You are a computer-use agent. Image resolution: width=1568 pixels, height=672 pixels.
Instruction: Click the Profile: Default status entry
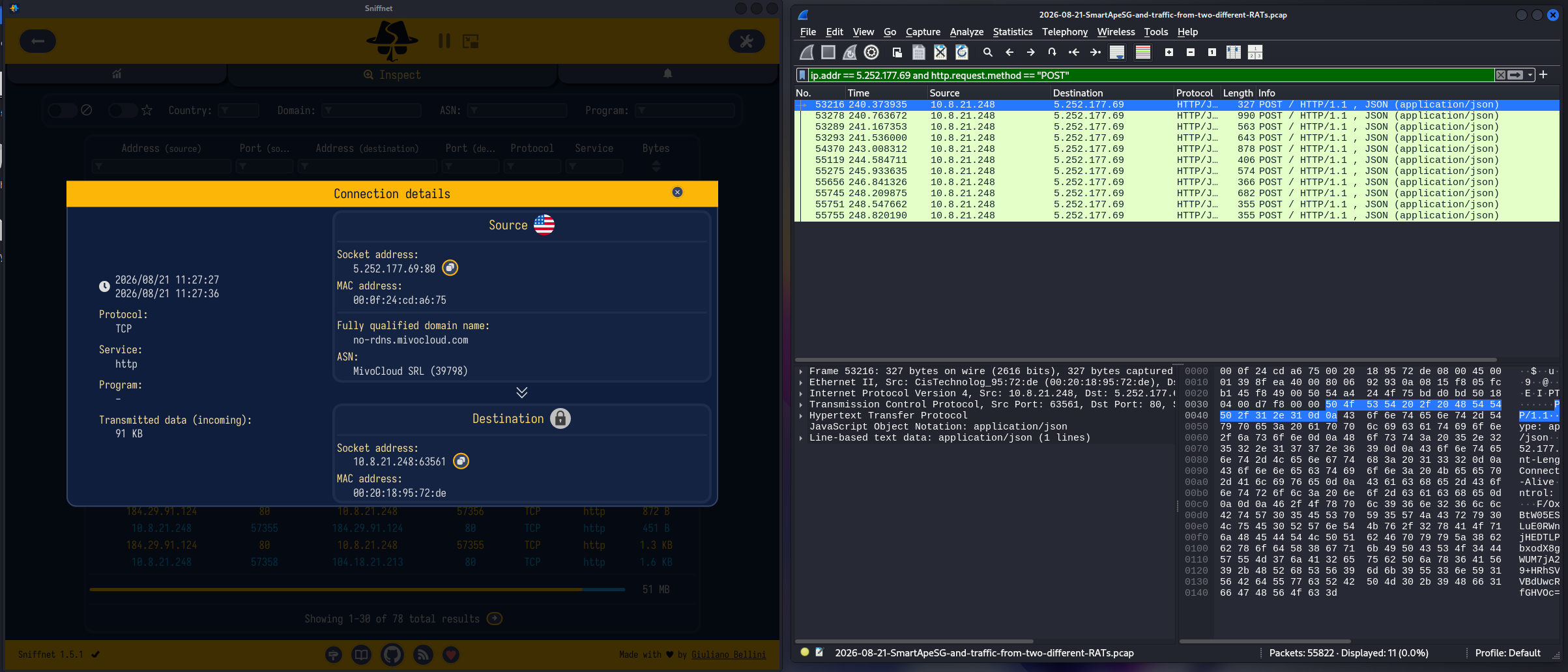(1507, 653)
